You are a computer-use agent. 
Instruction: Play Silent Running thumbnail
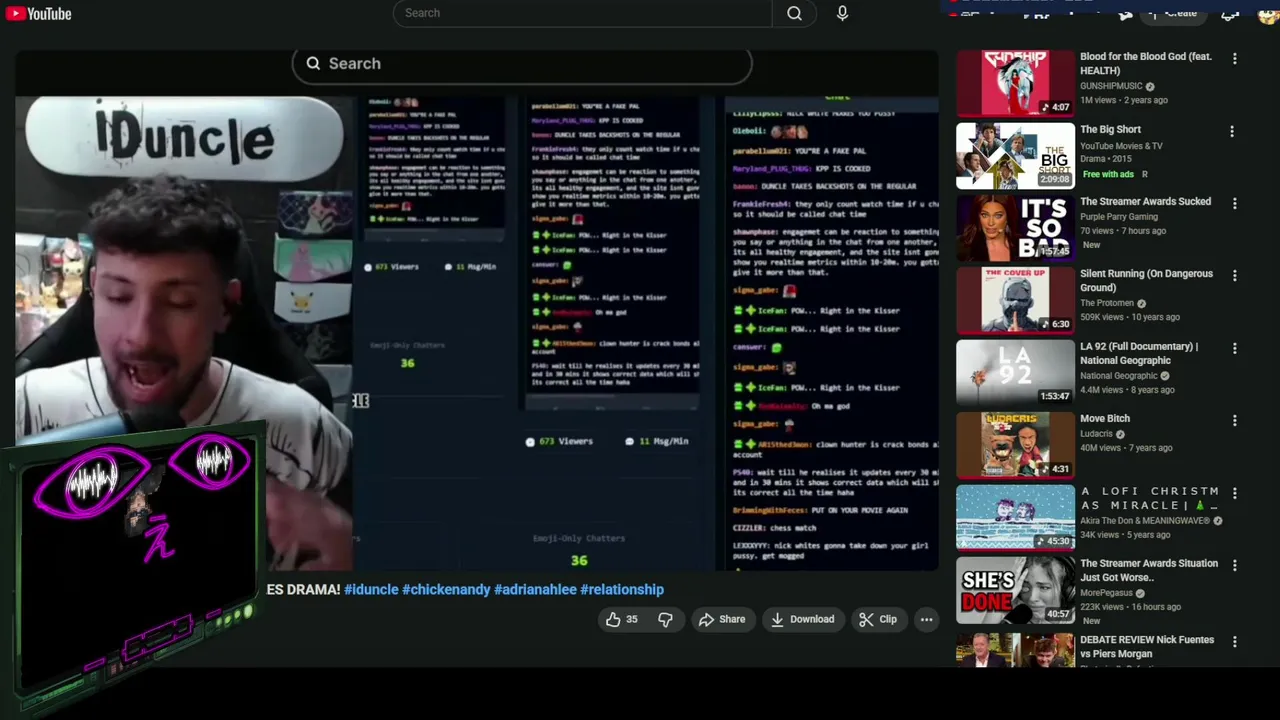tap(1015, 299)
